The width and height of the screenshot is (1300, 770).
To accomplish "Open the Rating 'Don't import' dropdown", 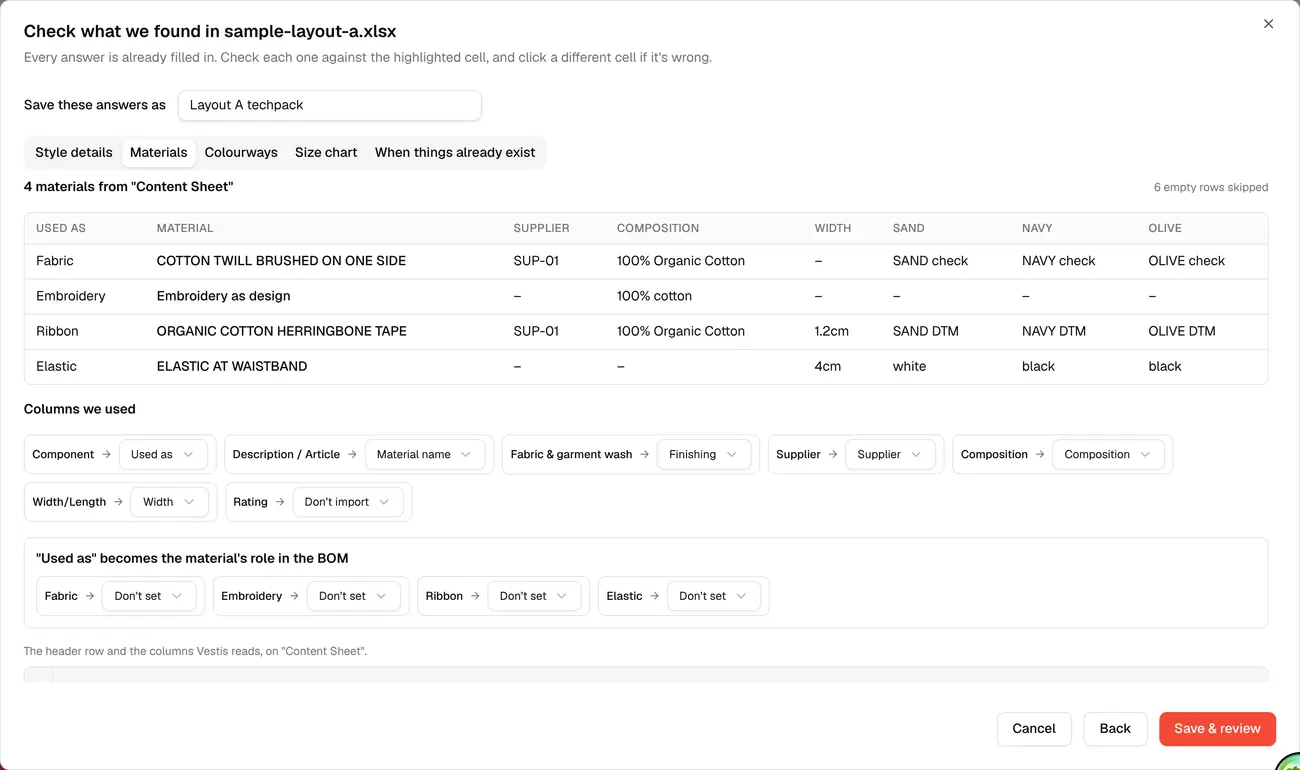I will (x=348, y=502).
